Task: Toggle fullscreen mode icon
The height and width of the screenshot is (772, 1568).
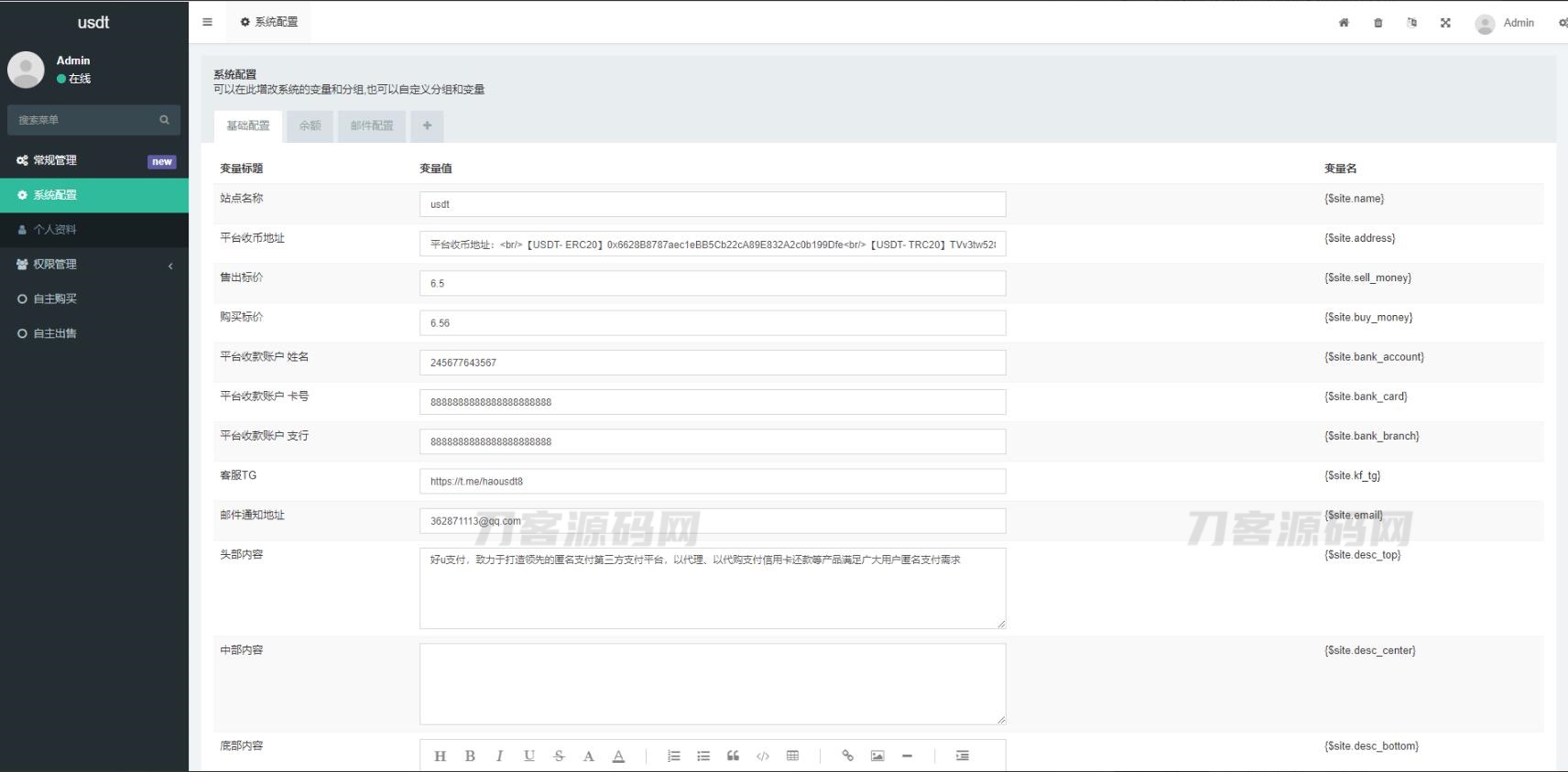Action: 1445,23
